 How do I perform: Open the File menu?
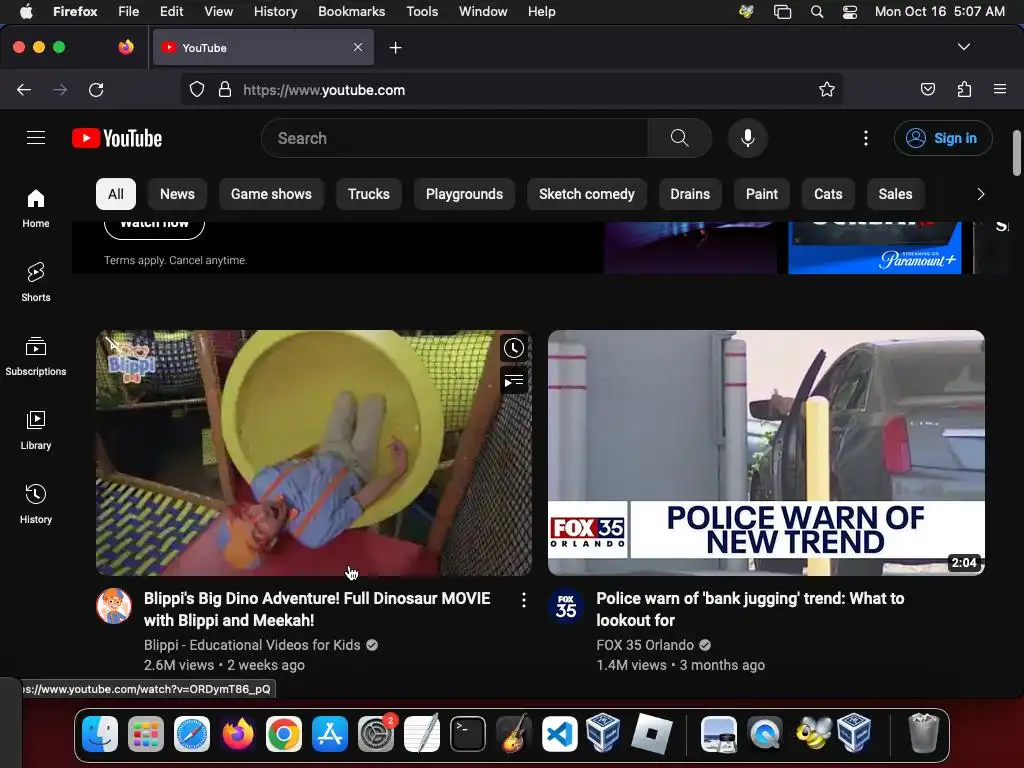pos(129,12)
